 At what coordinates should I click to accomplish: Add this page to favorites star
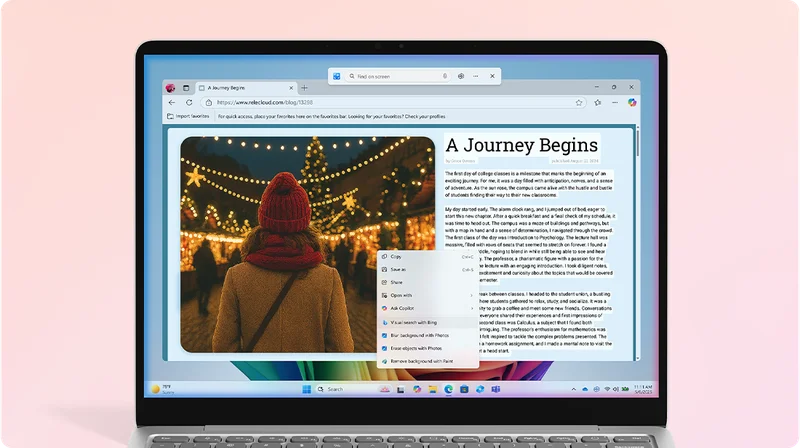pos(579,103)
